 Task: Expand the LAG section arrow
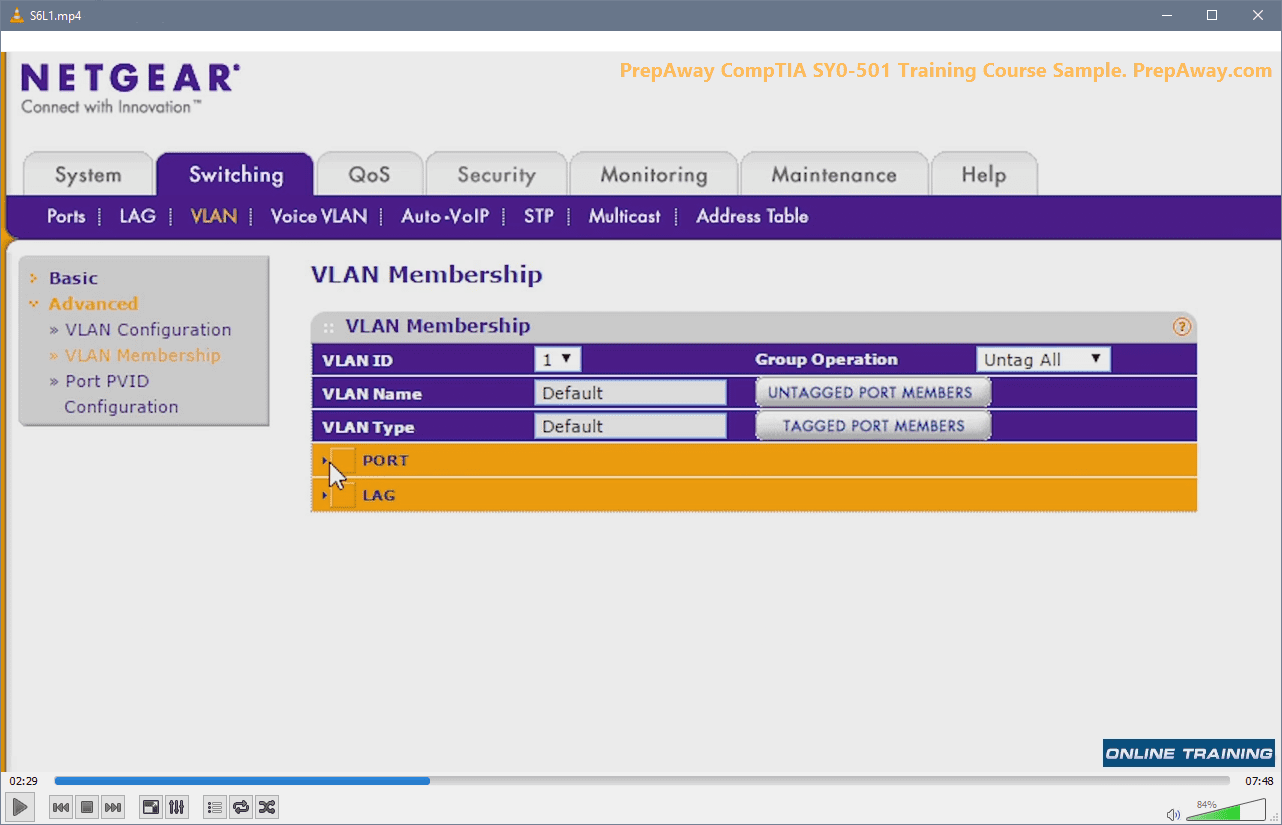point(326,495)
